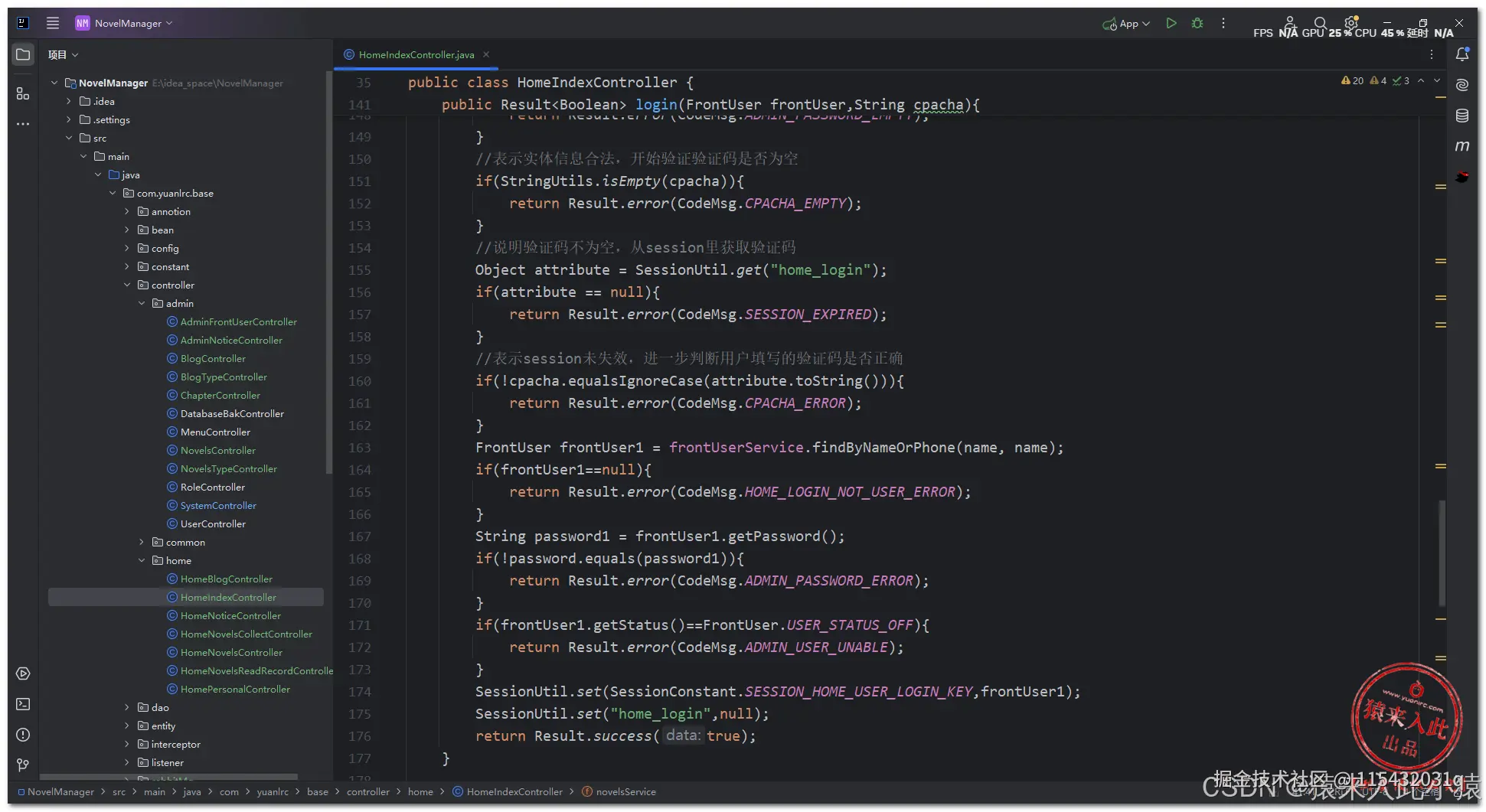The image size is (1486, 812).
Task: Open HomeBlogController in the project tree
Action: point(227,579)
